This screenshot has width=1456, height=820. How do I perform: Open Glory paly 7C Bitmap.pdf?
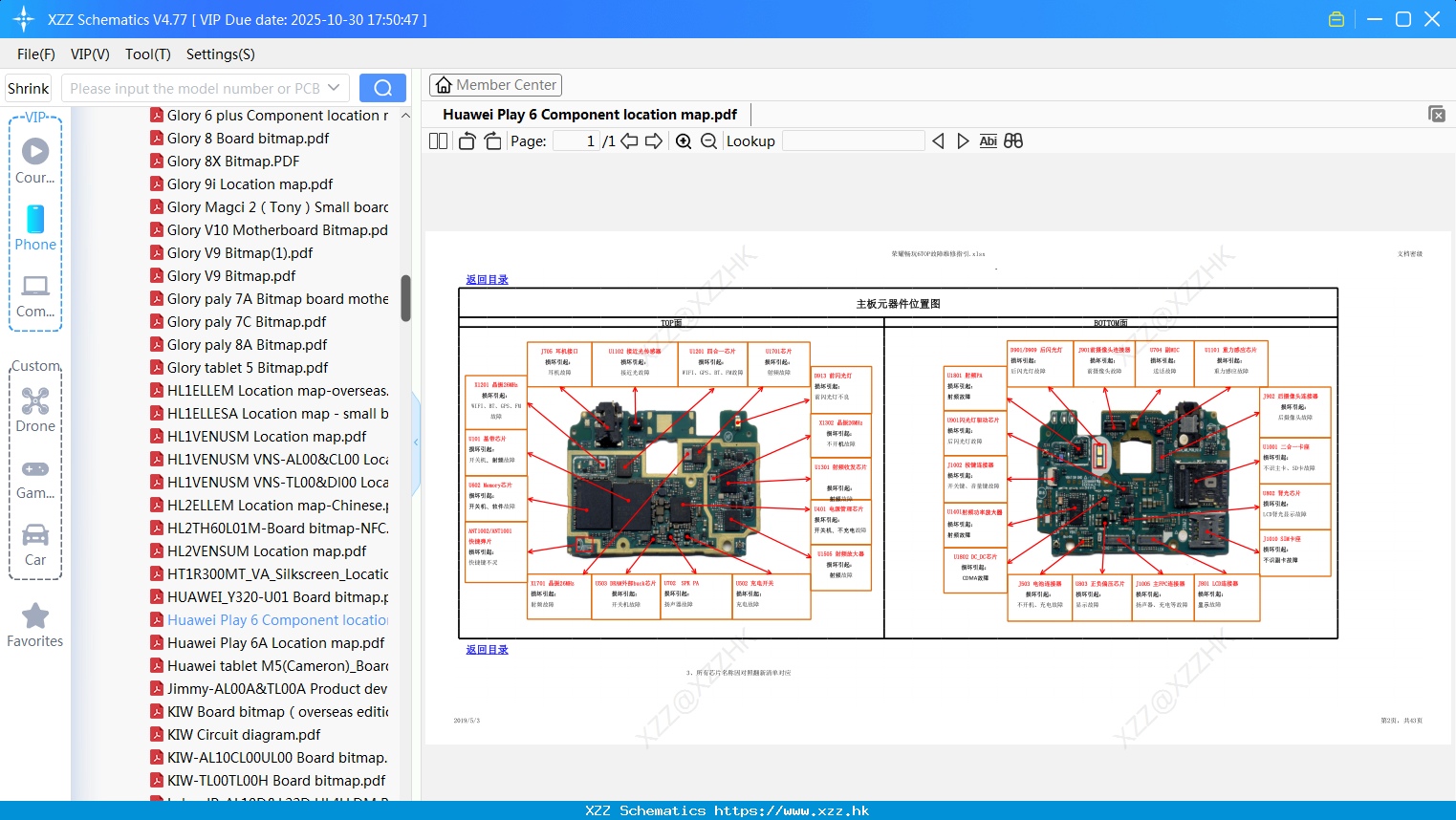tap(247, 322)
